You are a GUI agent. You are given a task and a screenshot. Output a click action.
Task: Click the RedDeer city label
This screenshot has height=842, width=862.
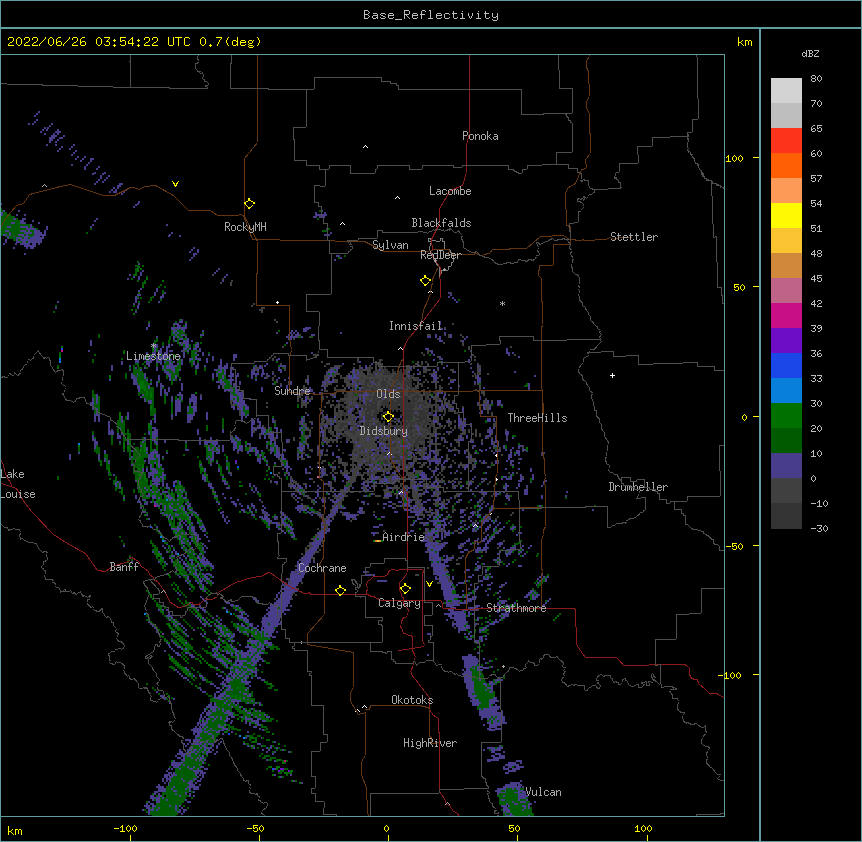click(x=440, y=255)
